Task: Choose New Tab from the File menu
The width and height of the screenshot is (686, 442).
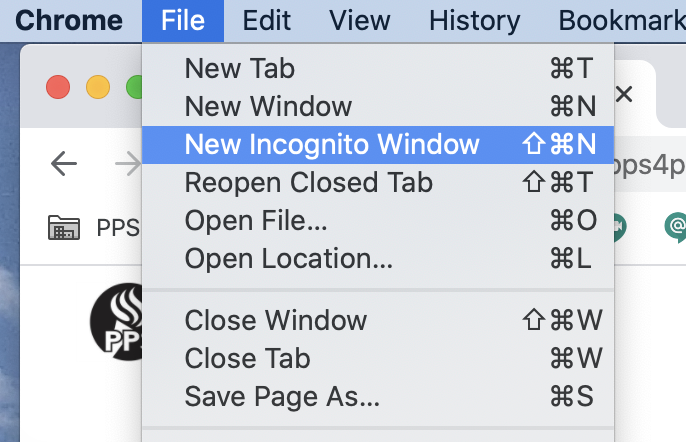Action: [378, 69]
